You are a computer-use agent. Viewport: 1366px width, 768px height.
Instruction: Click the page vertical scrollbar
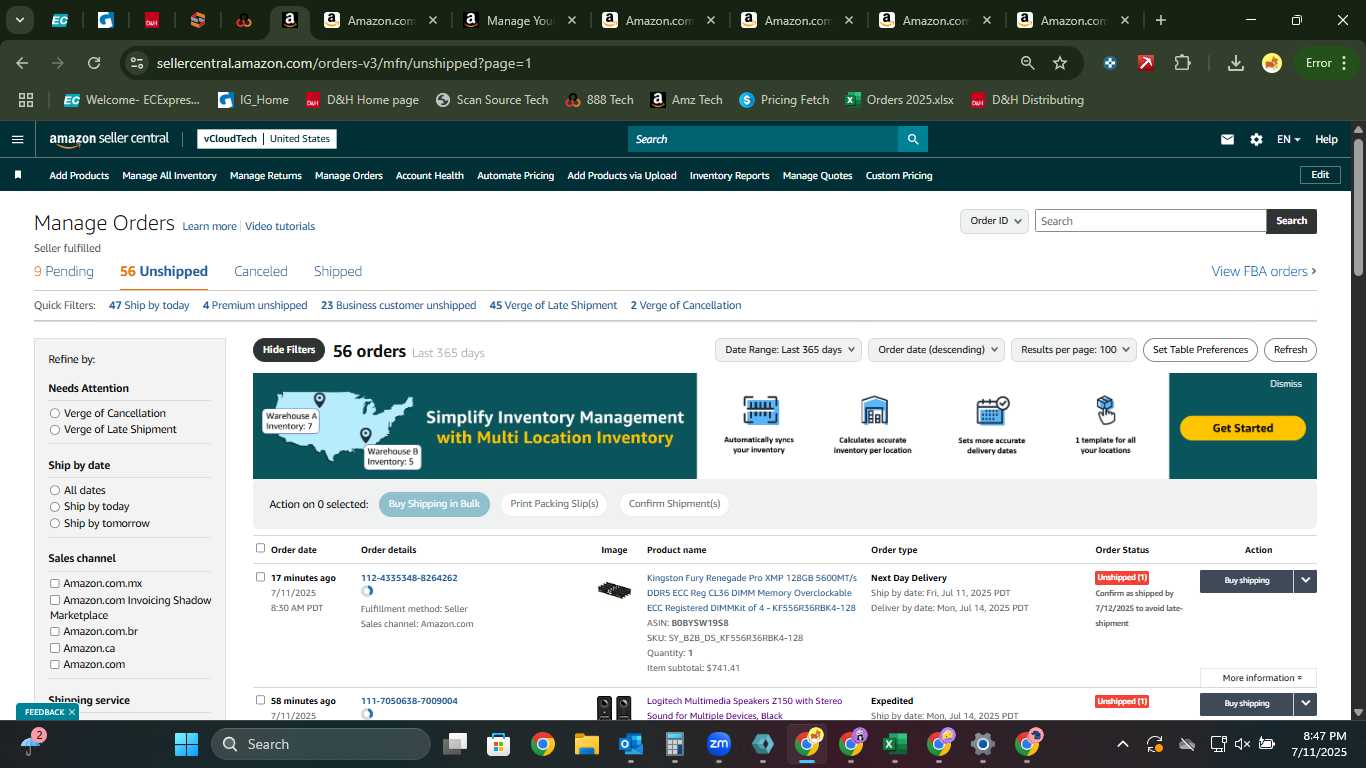(x=1358, y=208)
